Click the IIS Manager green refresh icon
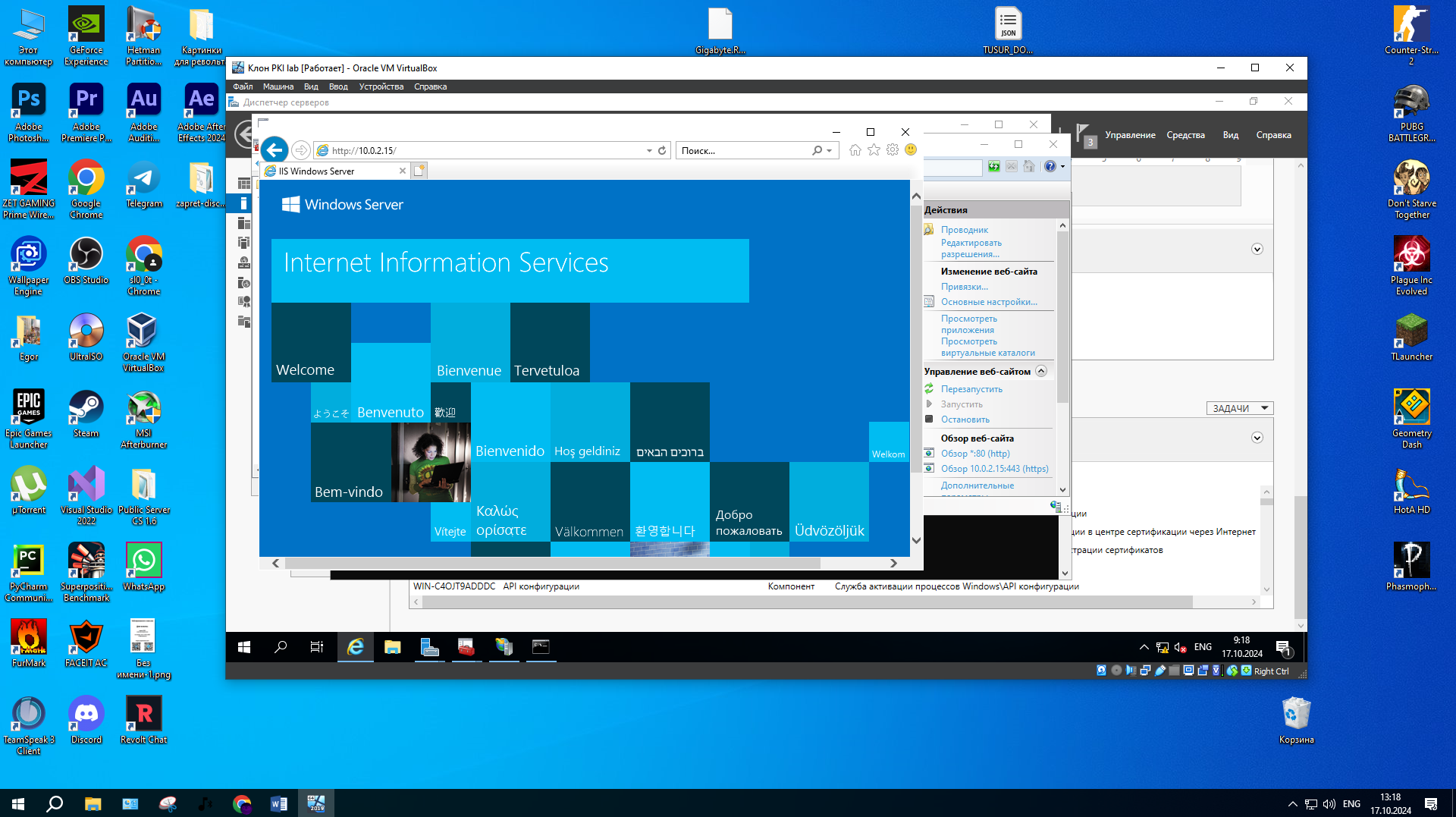The image size is (1456, 817). coord(993,166)
